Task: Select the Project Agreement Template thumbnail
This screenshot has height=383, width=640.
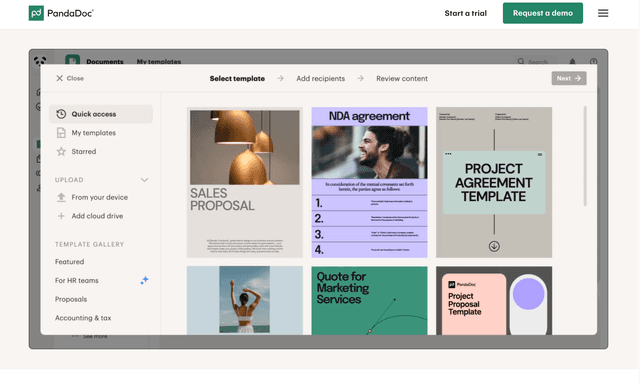Action: point(494,183)
